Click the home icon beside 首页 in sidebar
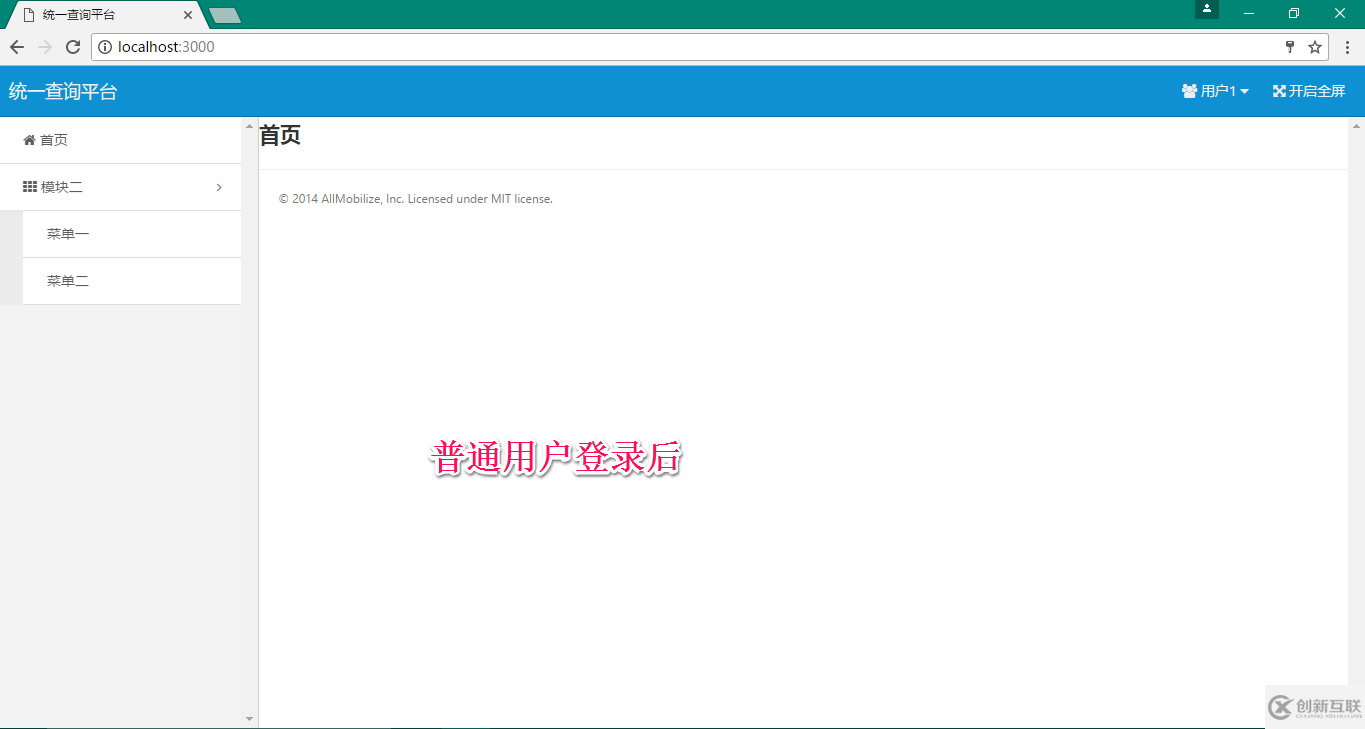 click(30, 140)
